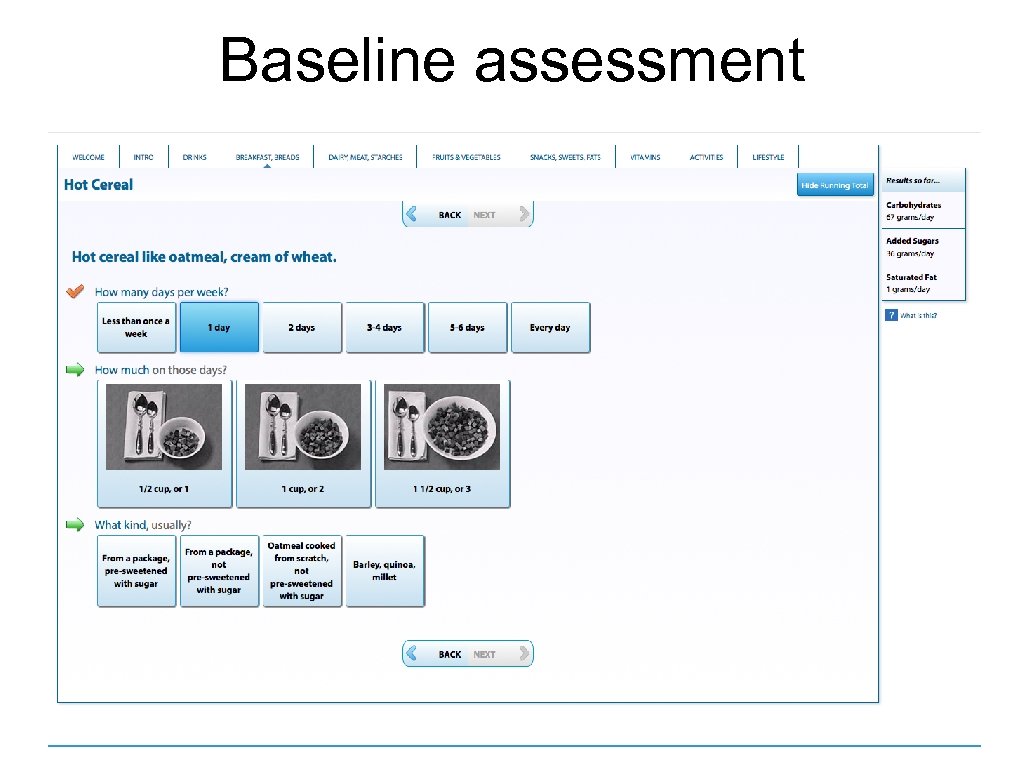Click the left chevron on the bottom navigation bar
Image resolution: width=1024 pixels, height=768 pixels.
tap(412, 653)
